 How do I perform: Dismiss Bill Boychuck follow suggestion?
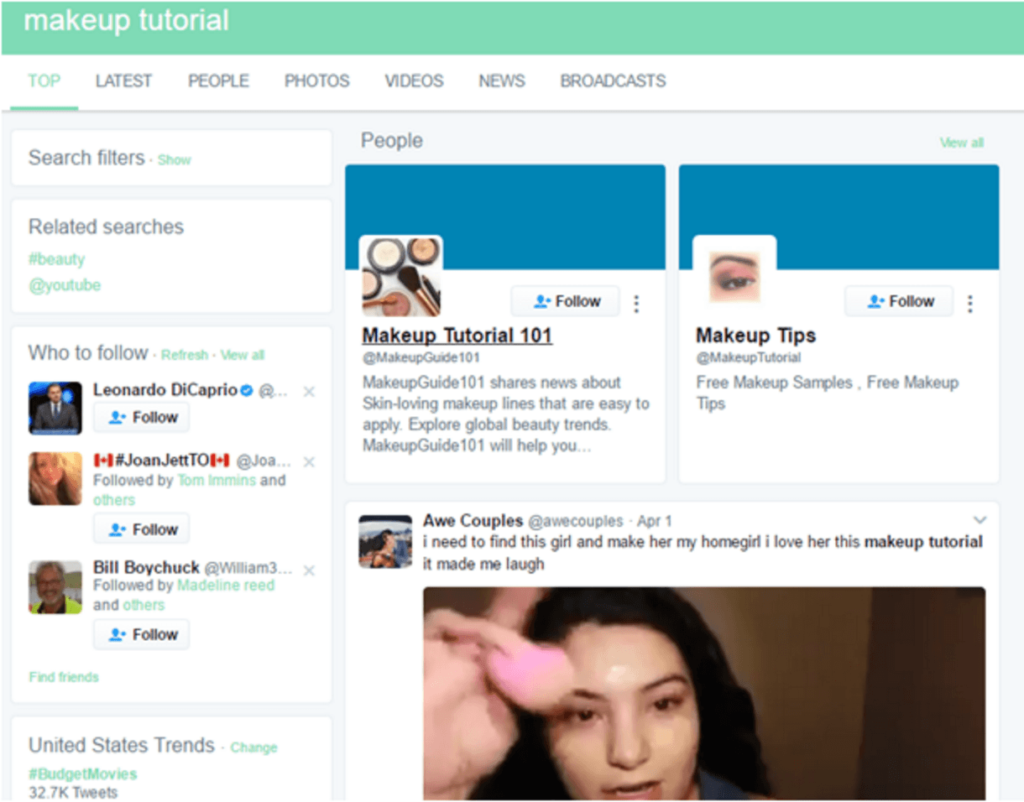pos(309,570)
